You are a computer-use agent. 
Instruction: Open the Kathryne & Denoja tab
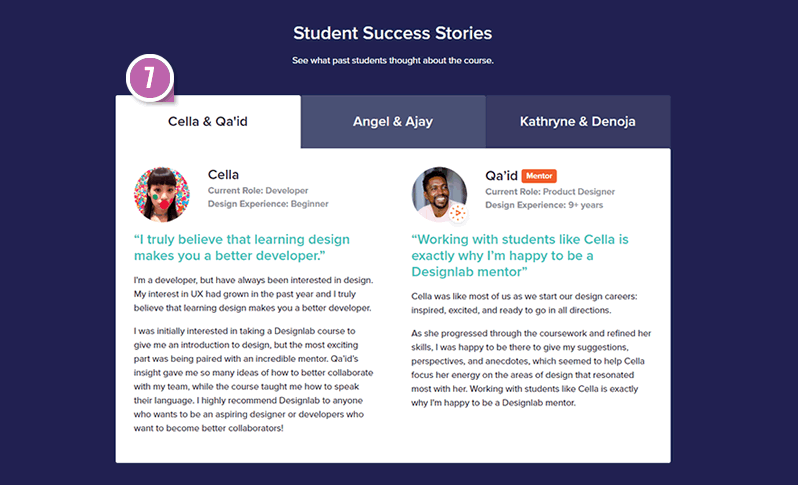tap(578, 122)
